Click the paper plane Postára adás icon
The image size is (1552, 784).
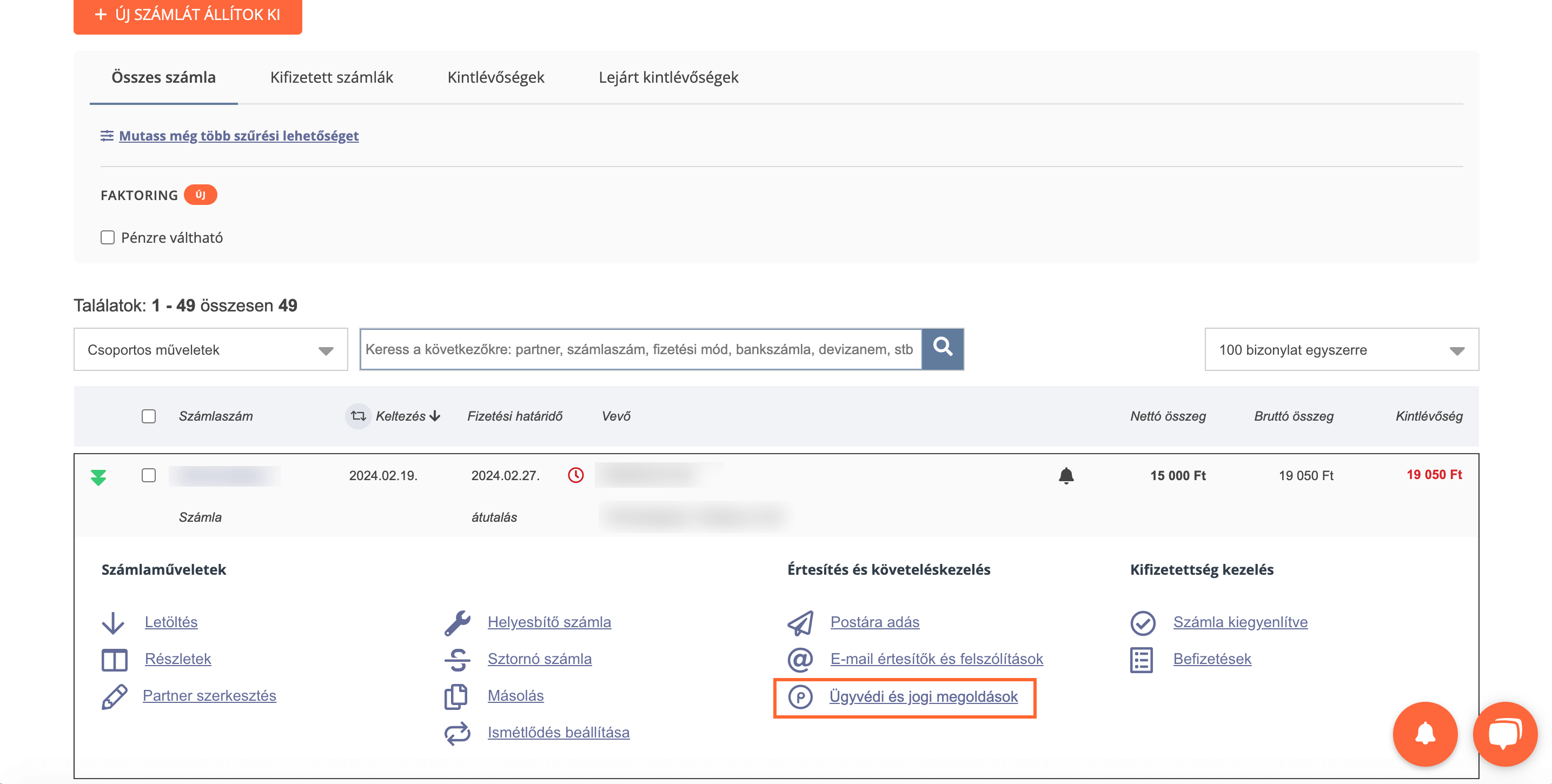click(800, 622)
